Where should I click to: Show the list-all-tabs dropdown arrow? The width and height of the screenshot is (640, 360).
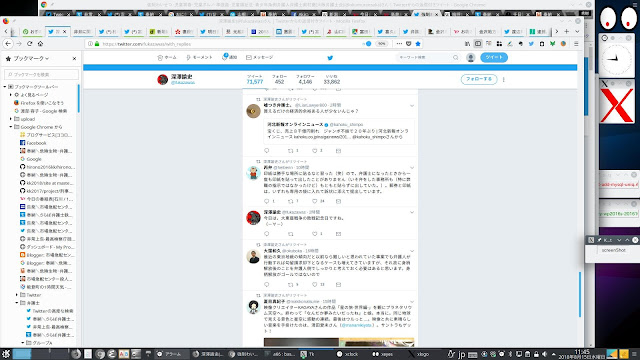pos(577,31)
